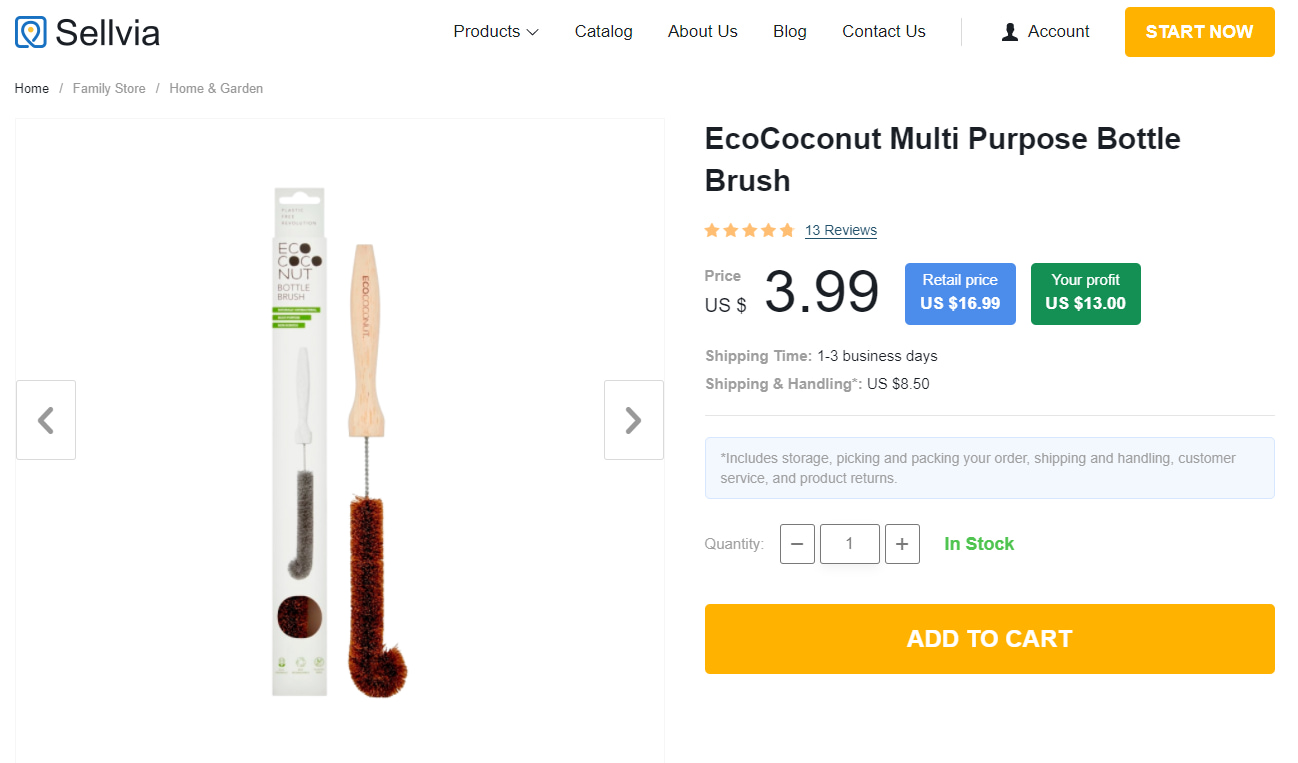Go to the About Us page
Viewport: 1298px width, 763px height.
click(702, 32)
